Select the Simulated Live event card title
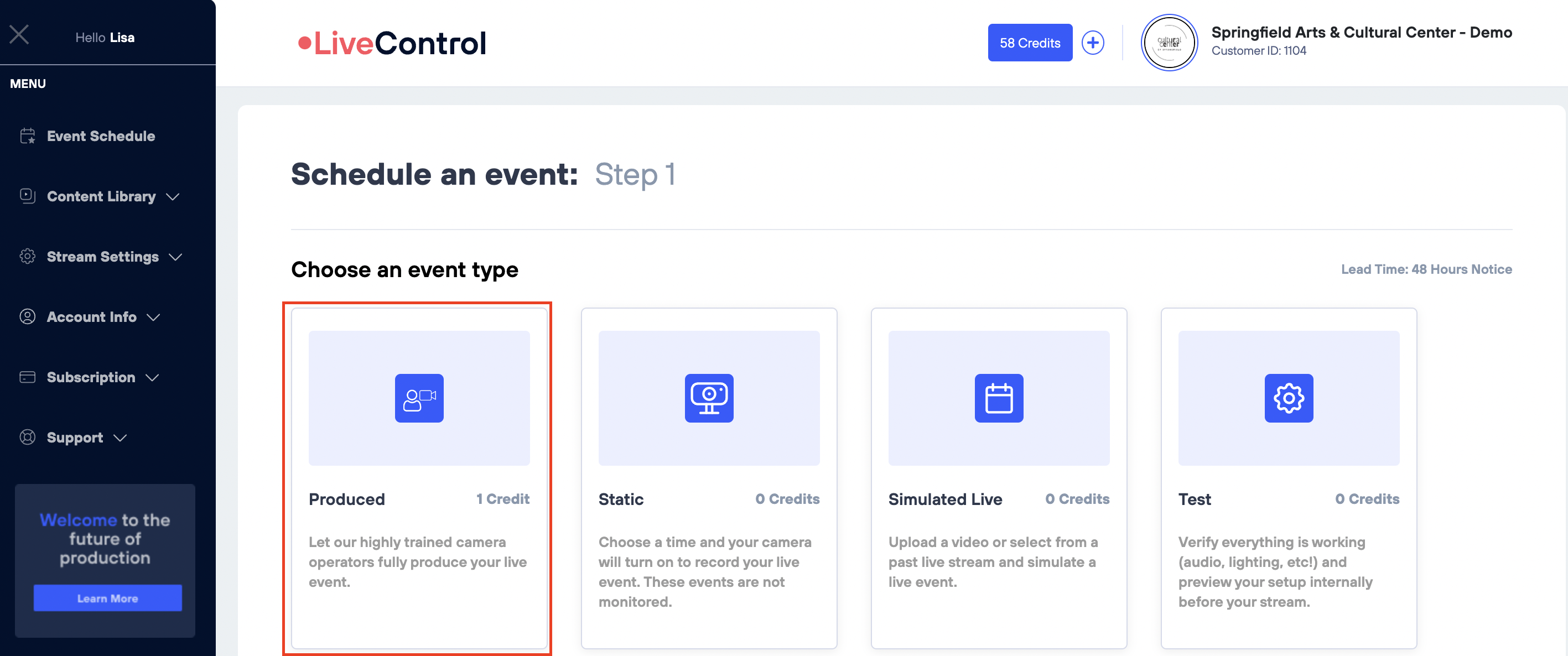This screenshot has height=656, width=1568. (x=944, y=499)
